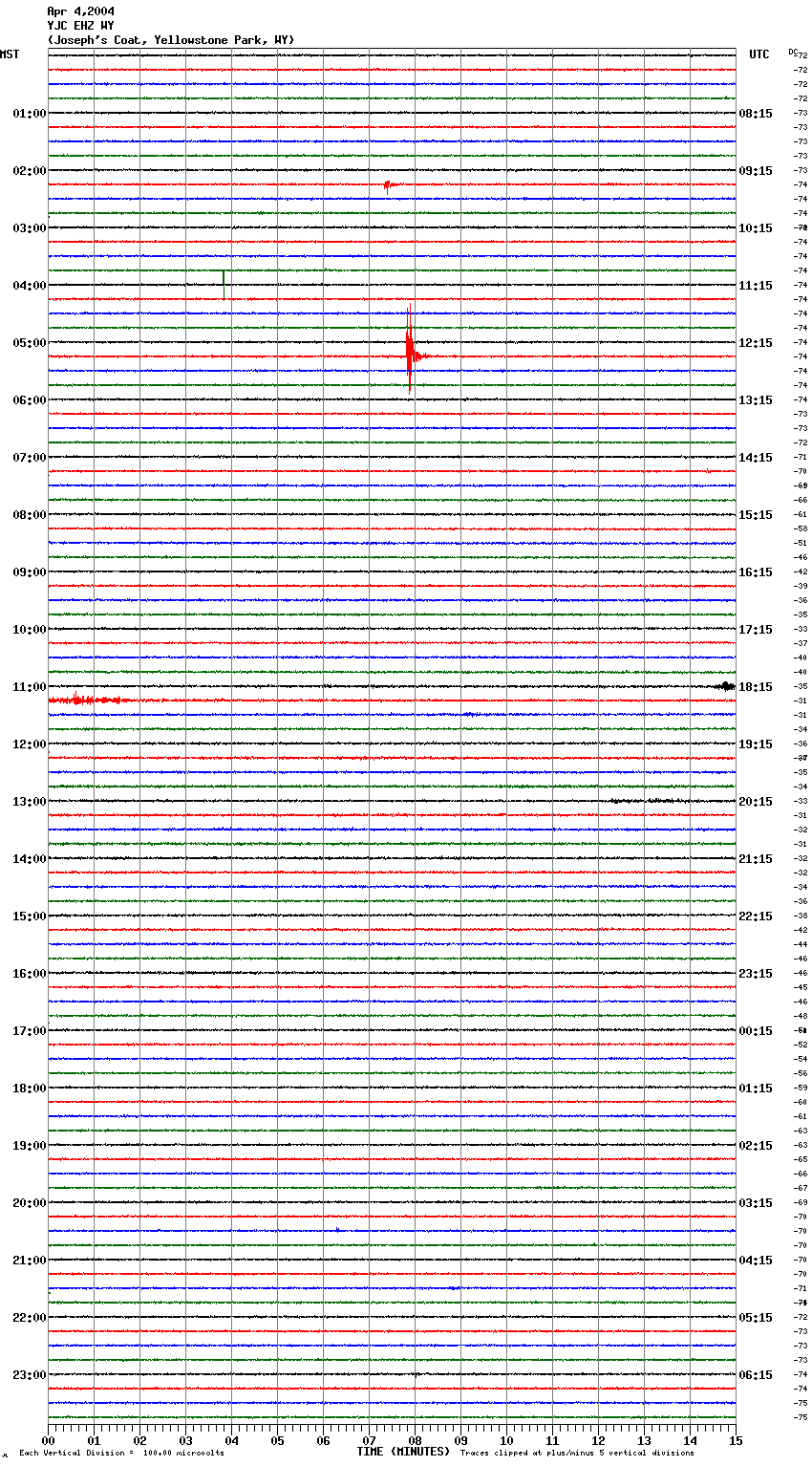Click the 18:15 UTC time label
Viewport: 812px width, 1466px height.
[x=756, y=687]
